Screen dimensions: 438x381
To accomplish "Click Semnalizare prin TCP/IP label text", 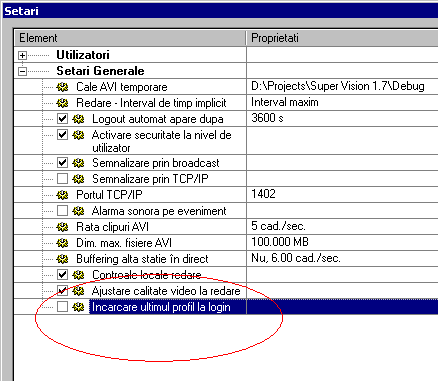I will tap(150, 179).
